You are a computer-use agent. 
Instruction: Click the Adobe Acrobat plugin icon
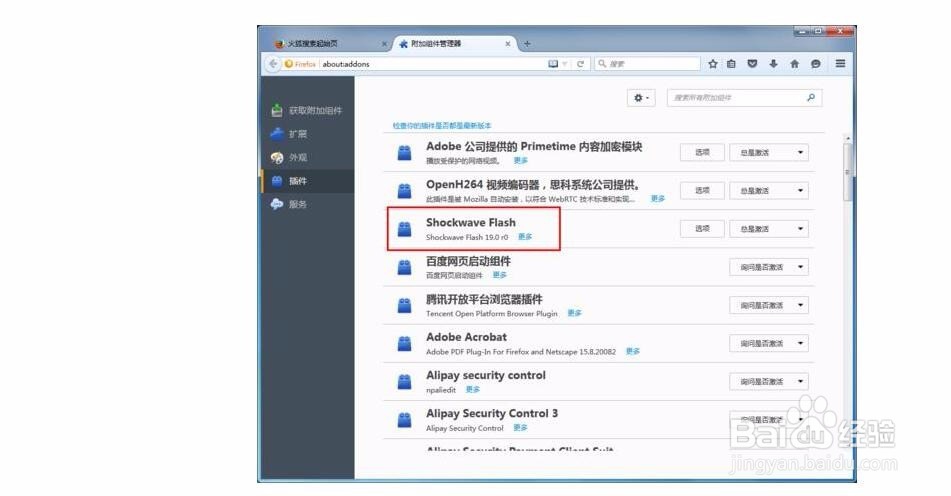pyautogui.click(x=405, y=343)
